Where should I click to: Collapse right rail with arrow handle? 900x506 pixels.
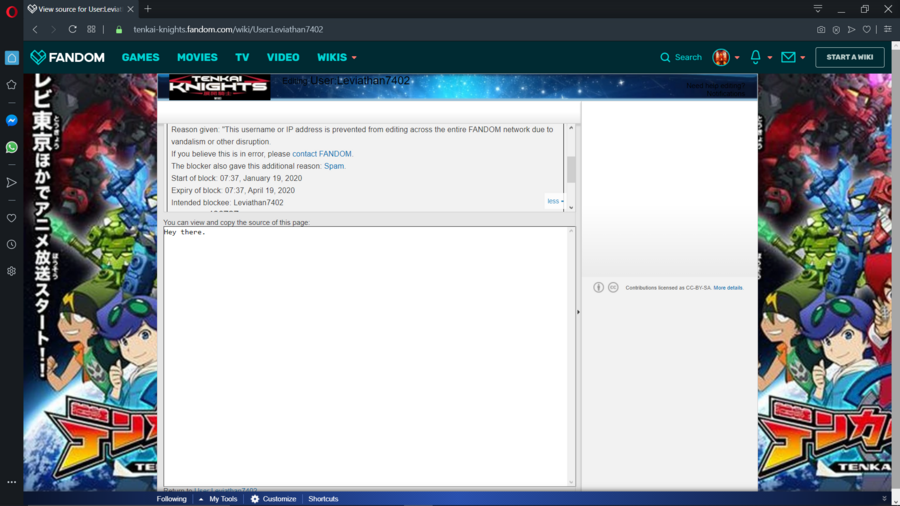(578, 312)
